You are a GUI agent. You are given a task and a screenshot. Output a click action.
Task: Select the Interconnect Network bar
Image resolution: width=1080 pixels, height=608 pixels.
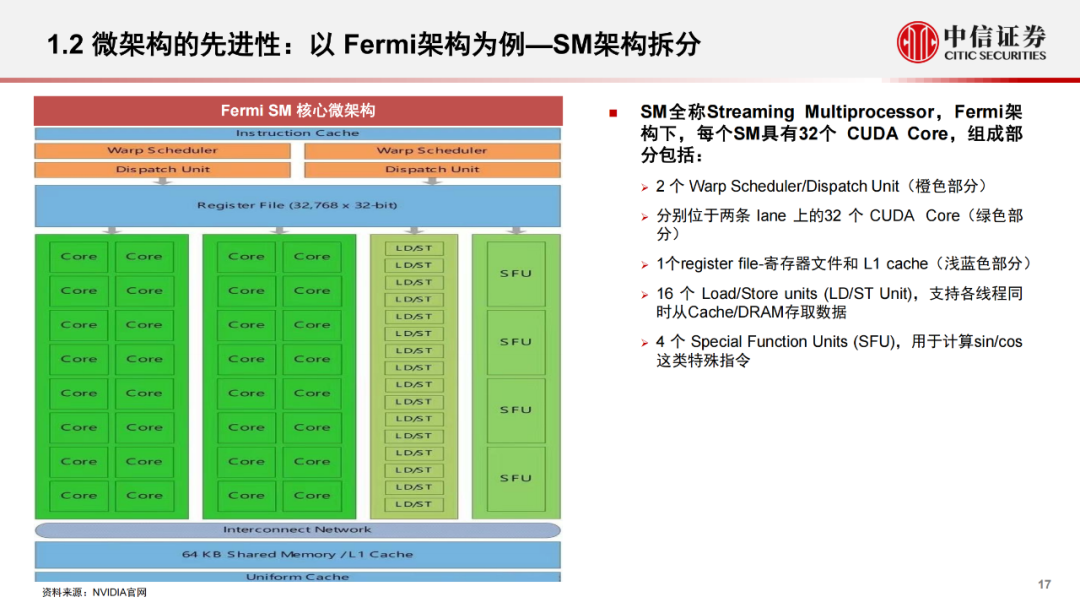click(x=298, y=530)
